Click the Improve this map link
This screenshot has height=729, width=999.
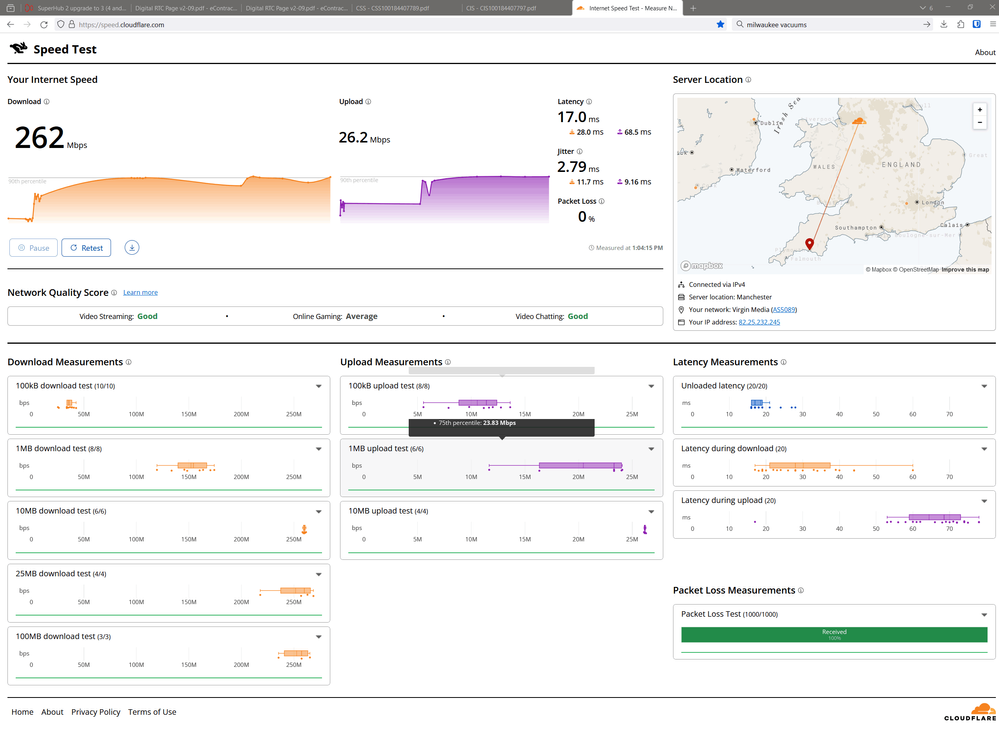click(965, 270)
